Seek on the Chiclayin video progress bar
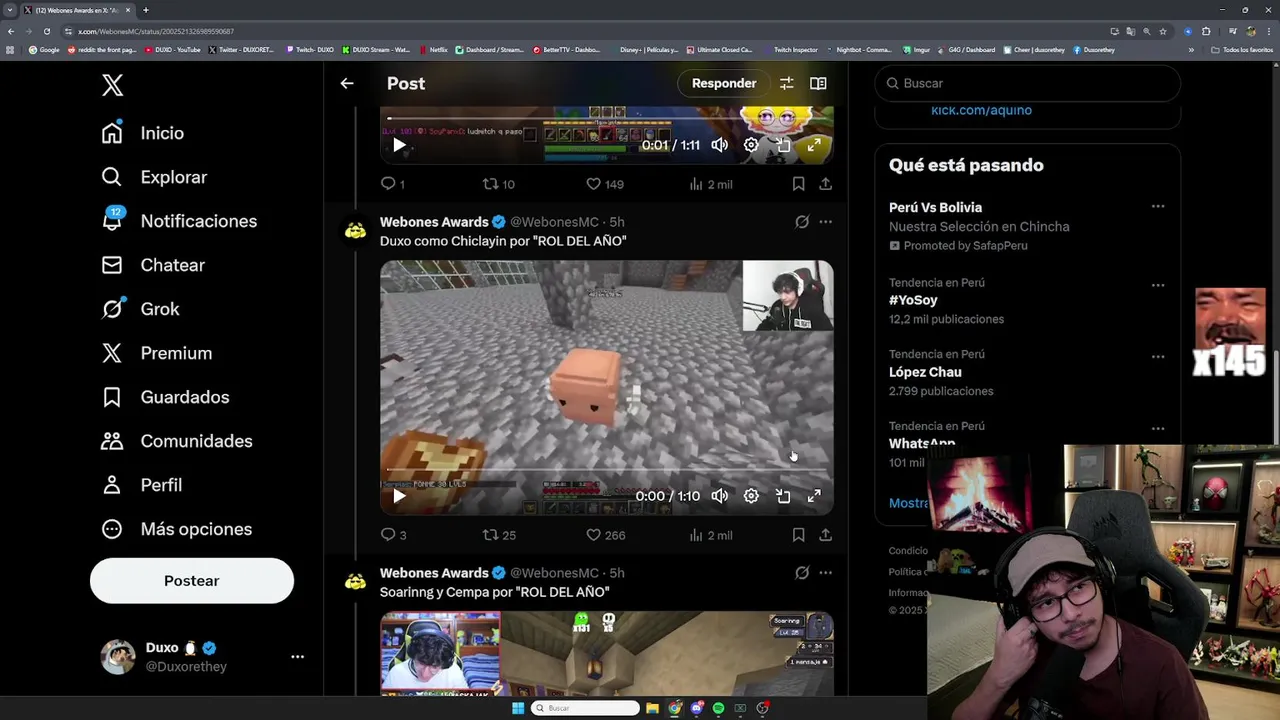Image resolution: width=1280 pixels, height=720 pixels. pos(607,470)
